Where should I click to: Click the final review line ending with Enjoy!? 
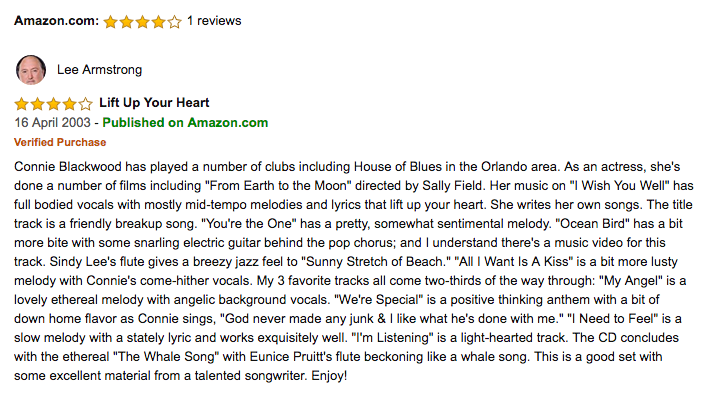point(181,376)
